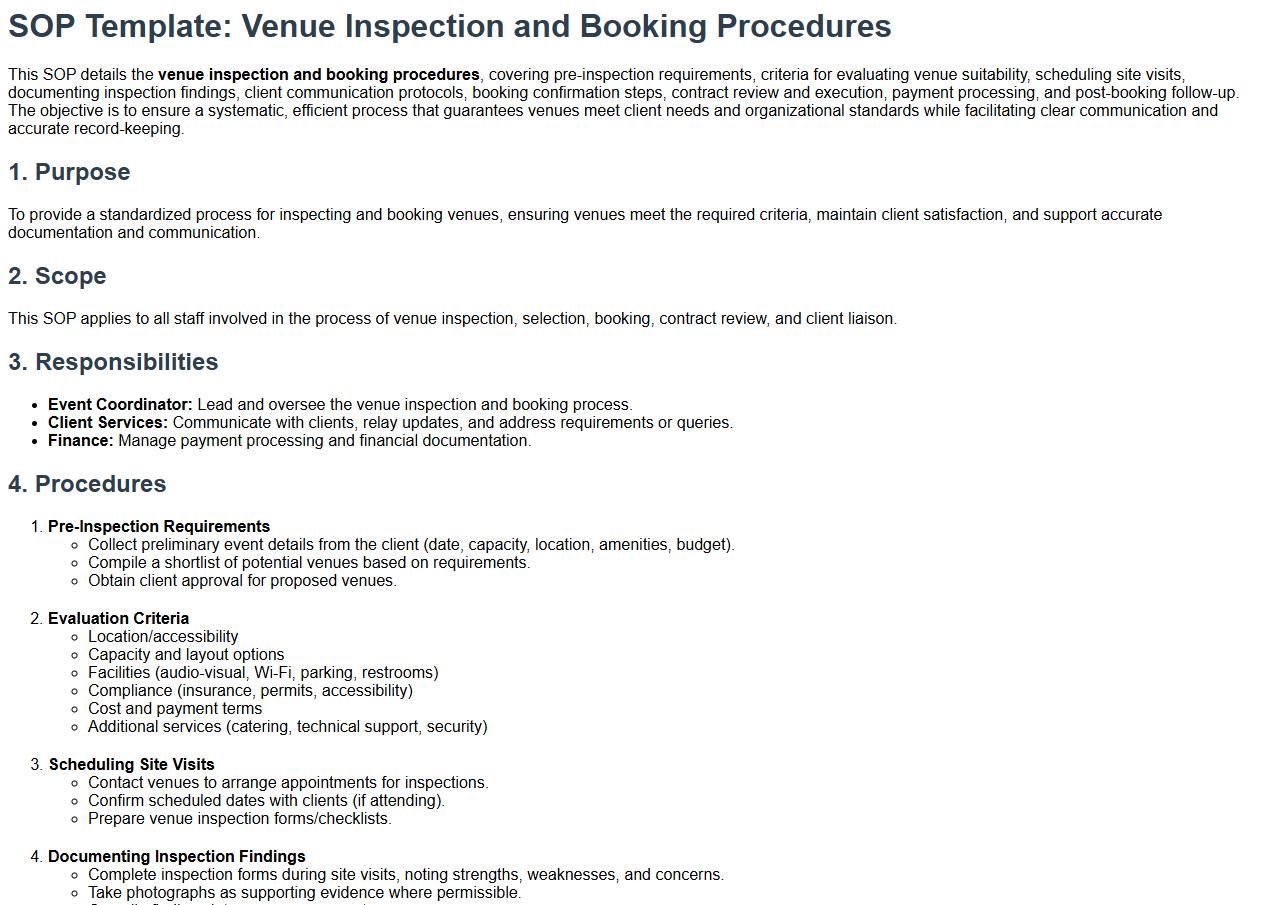
Task: Click 'Obtain client approval for proposed venues' line
Action: click(x=242, y=581)
